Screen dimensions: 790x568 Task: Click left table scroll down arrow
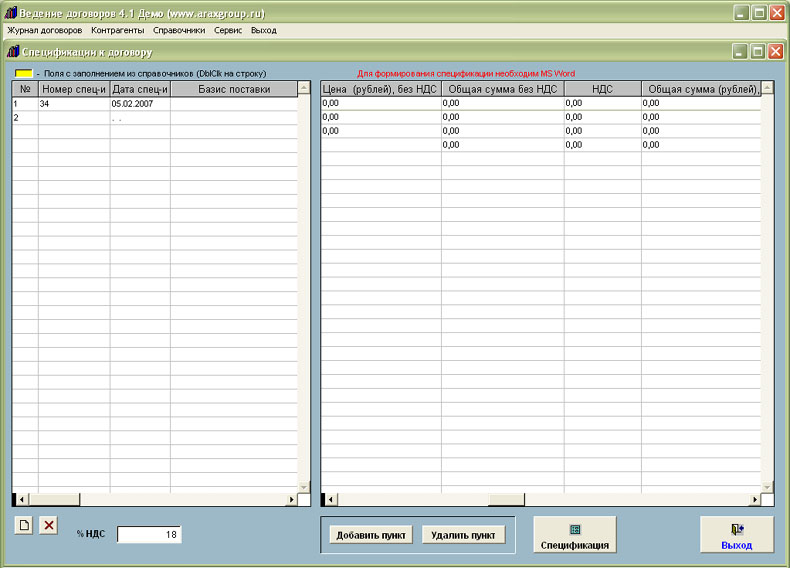coord(304,486)
